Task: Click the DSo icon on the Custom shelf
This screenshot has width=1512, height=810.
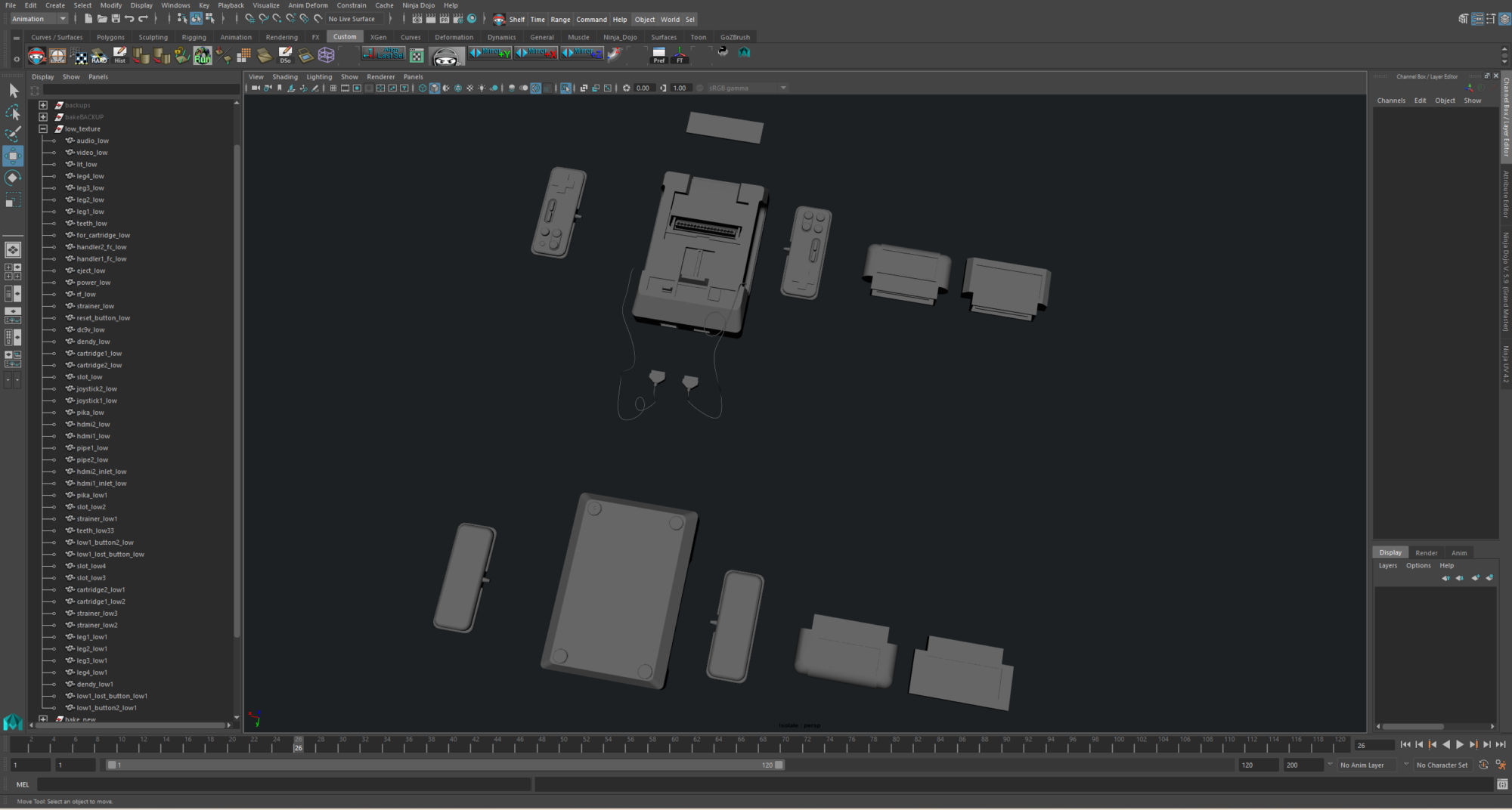Action: [286, 55]
